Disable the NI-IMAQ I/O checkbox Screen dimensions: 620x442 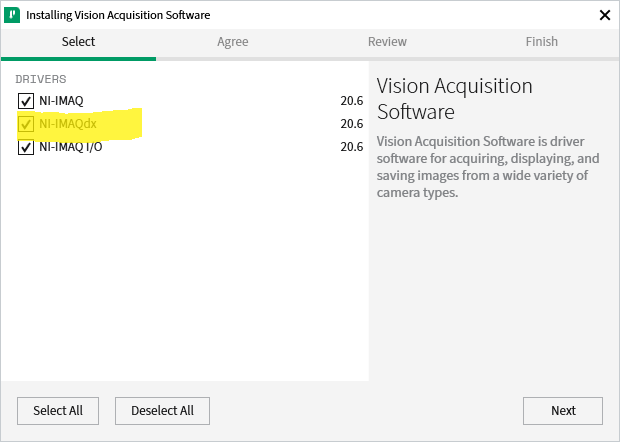point(26,147)
